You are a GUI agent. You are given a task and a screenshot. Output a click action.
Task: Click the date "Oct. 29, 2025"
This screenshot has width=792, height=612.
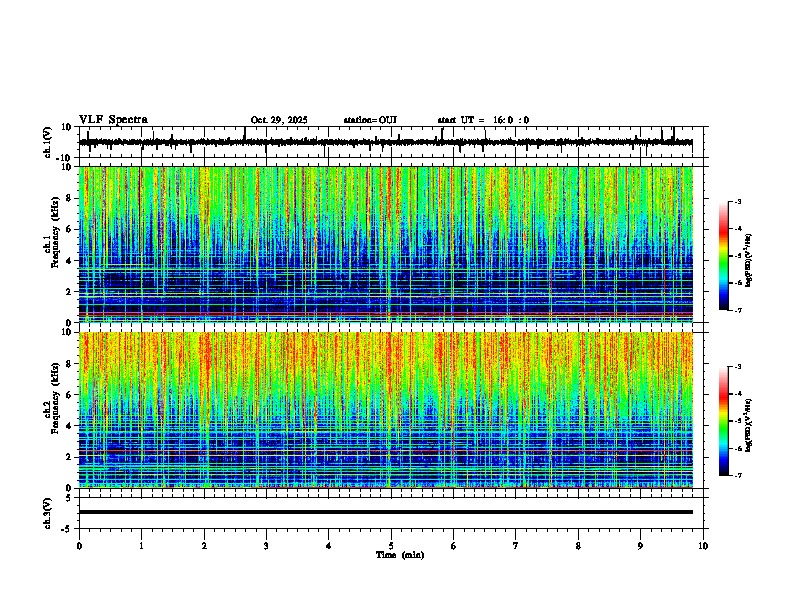click(279, 120)
